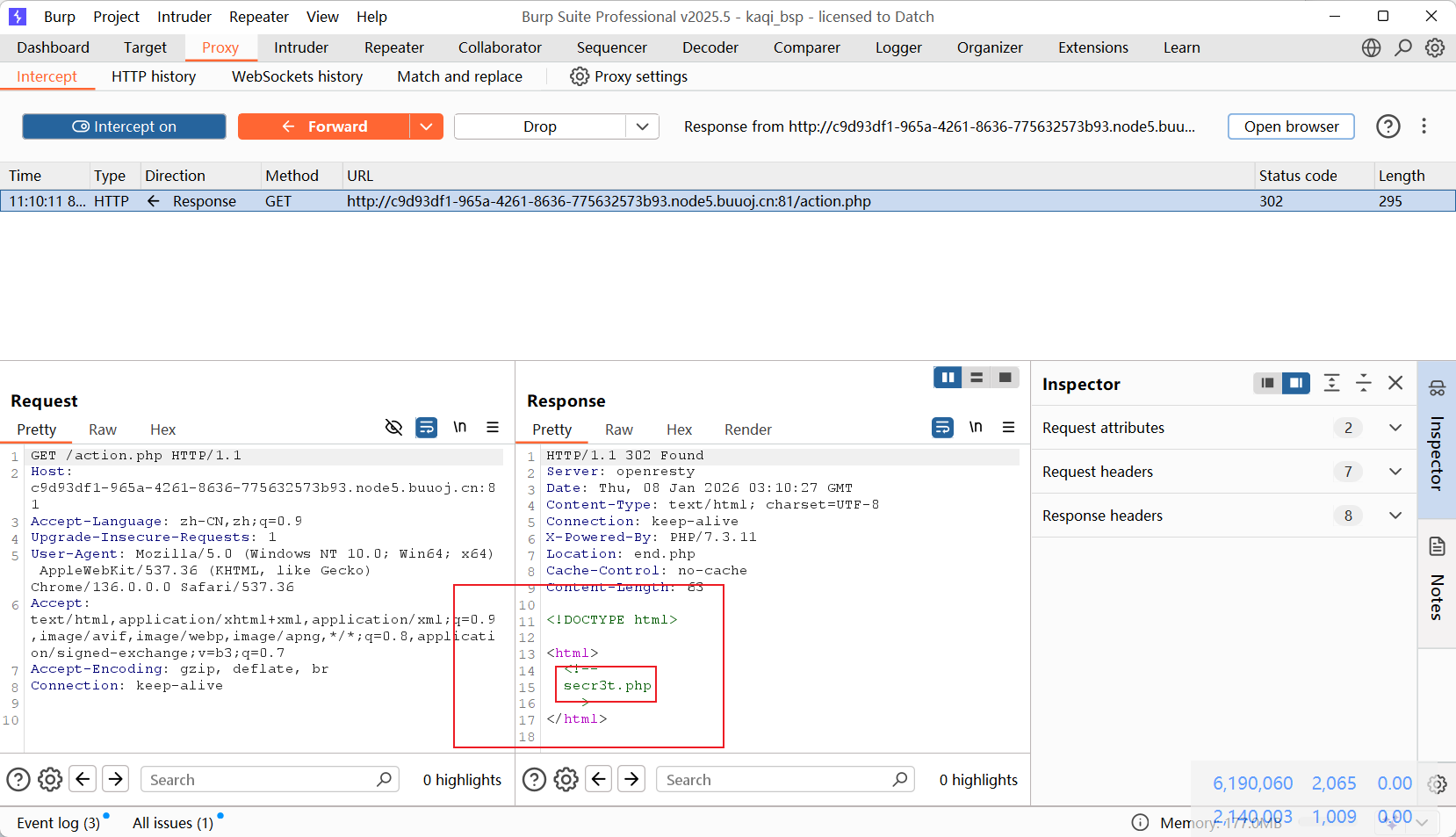Open the Intruder menu in menu bar
This screenshot has width=1456, height=837.
tap(184, 17)
